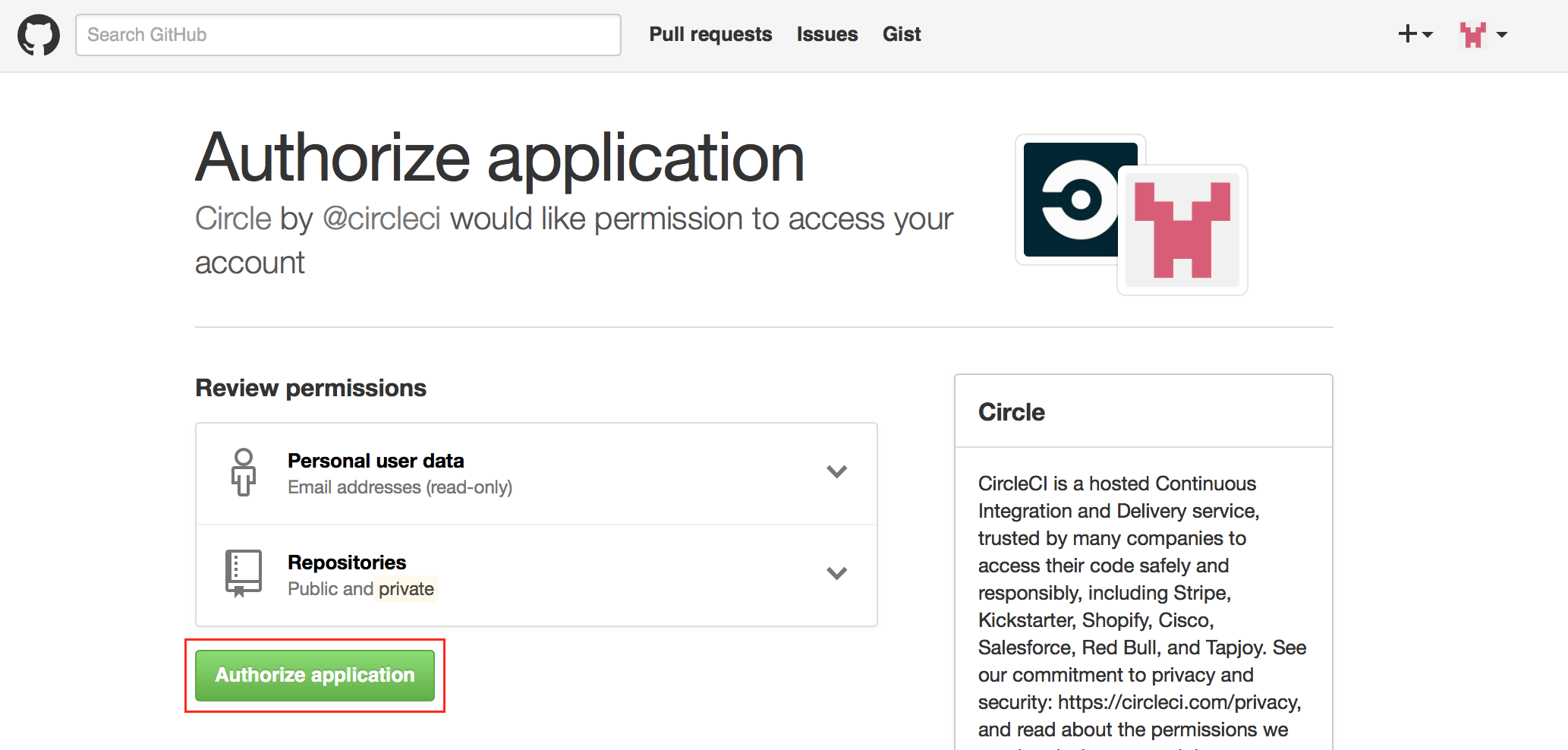Open Issues from the navbar
Image resolution: width=1568 pixels, height=750 pixels.
click(x=827, y=34)
